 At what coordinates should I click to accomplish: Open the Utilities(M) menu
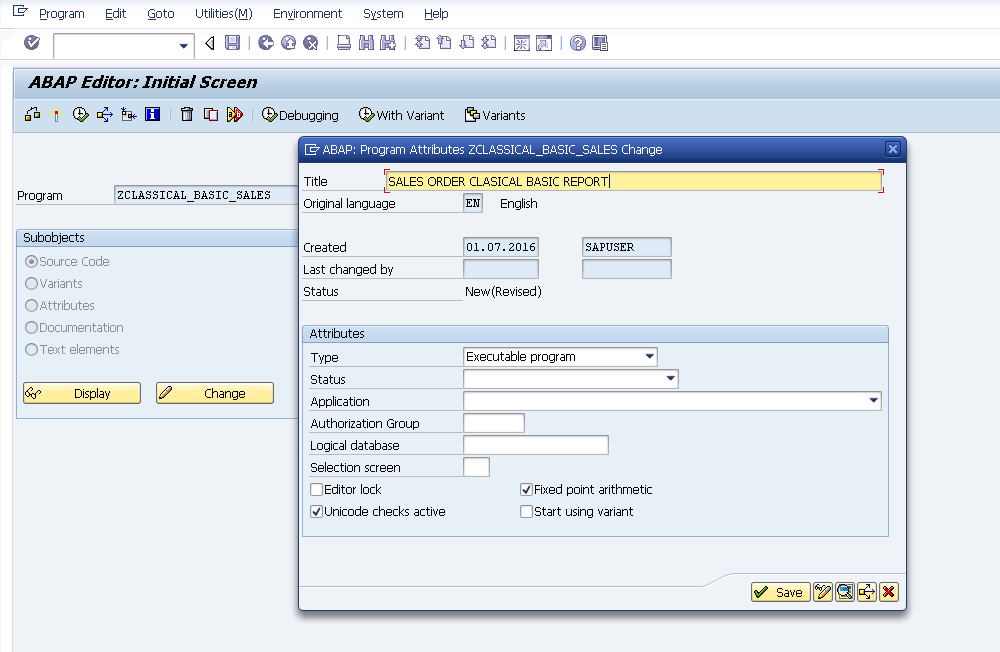(225, 13)
